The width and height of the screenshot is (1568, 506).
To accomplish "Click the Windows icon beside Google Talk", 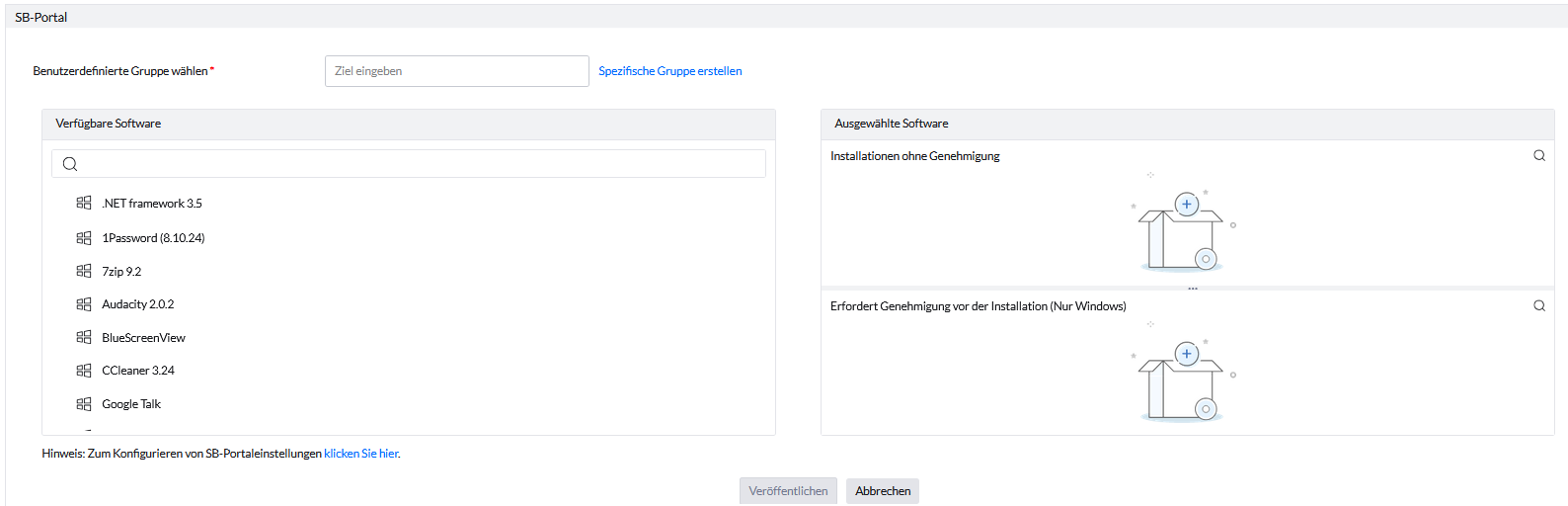I will pos(84,403).
